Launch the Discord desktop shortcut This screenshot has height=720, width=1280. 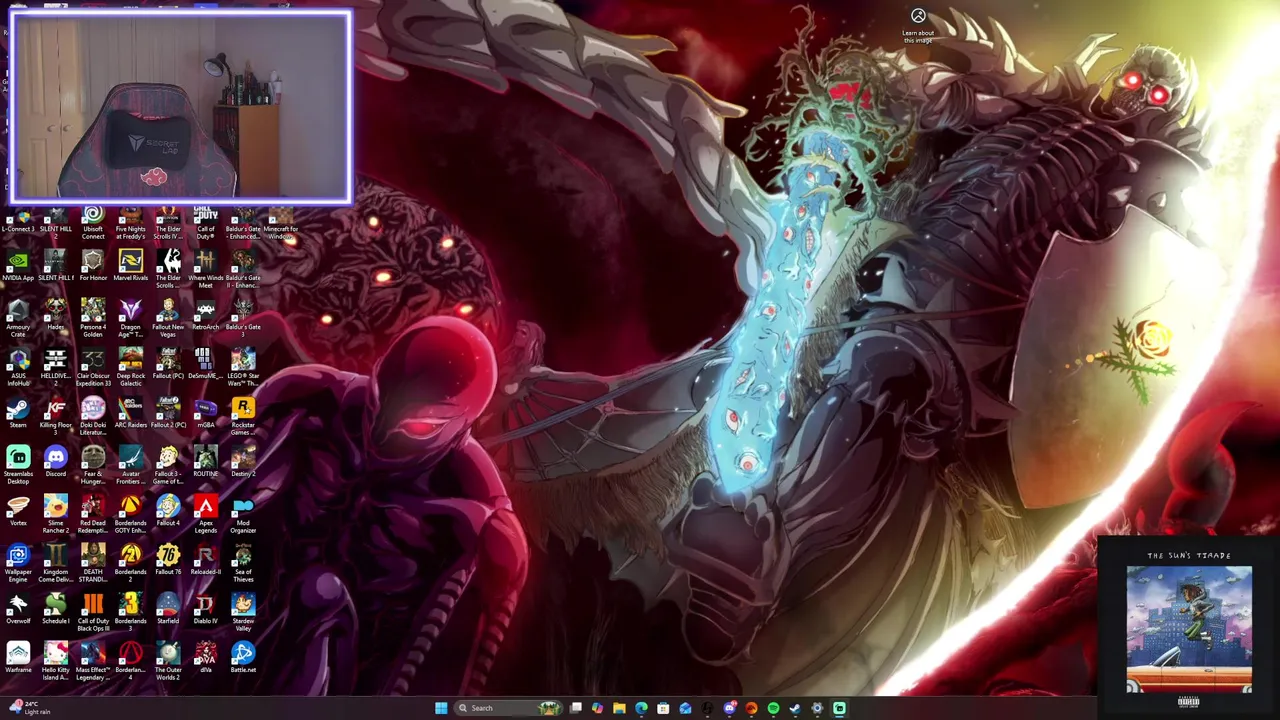55,463
